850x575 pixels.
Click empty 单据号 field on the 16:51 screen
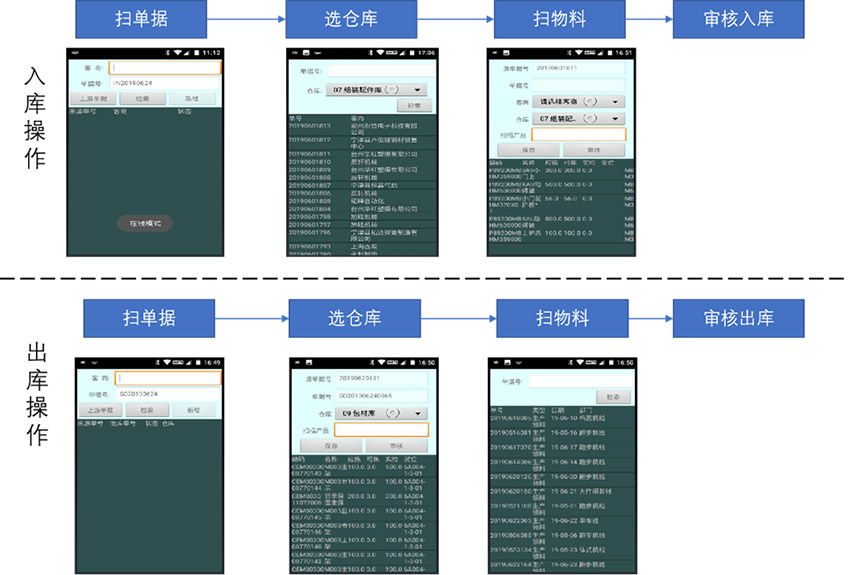(x=578, y=85)
